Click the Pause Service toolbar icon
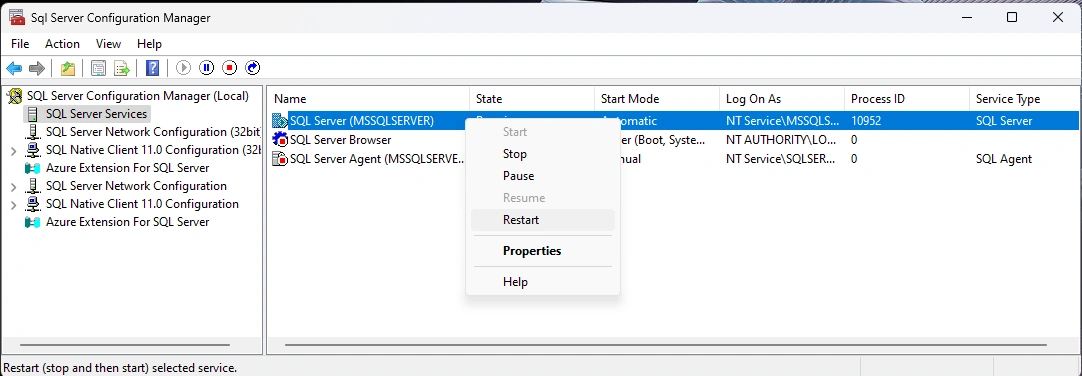 coord(206,68)
